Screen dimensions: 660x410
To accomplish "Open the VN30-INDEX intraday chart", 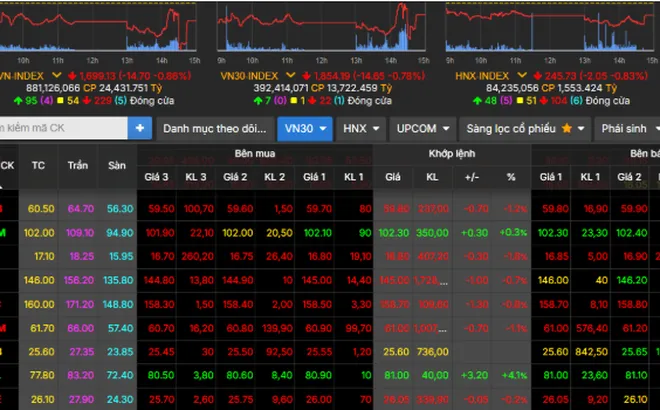I will [x=322, y=27].
